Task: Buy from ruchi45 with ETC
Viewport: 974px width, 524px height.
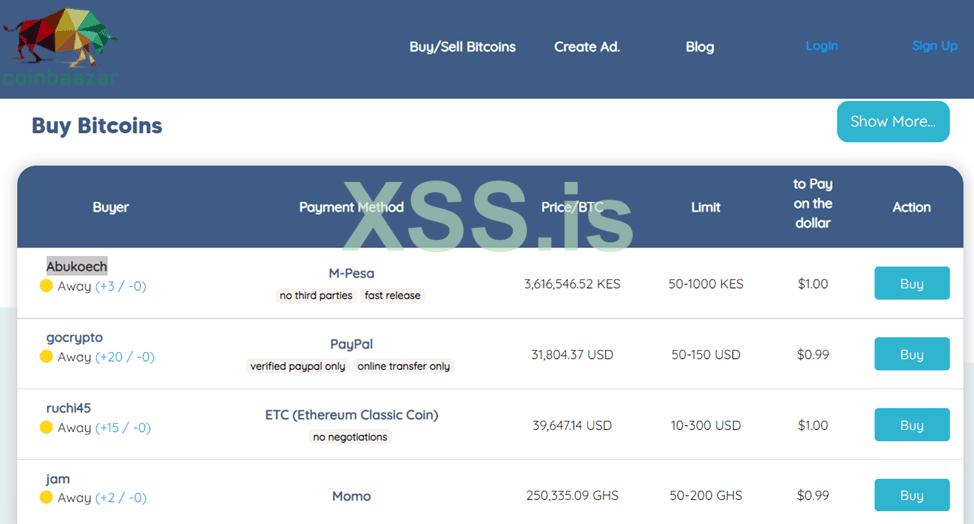Action: (x=911, y=425)
